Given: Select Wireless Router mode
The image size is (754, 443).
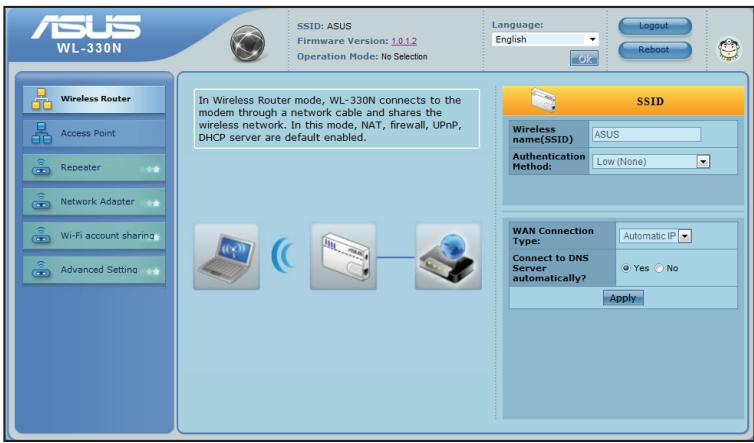Looking at the screenshot, I should coord(94,99).
